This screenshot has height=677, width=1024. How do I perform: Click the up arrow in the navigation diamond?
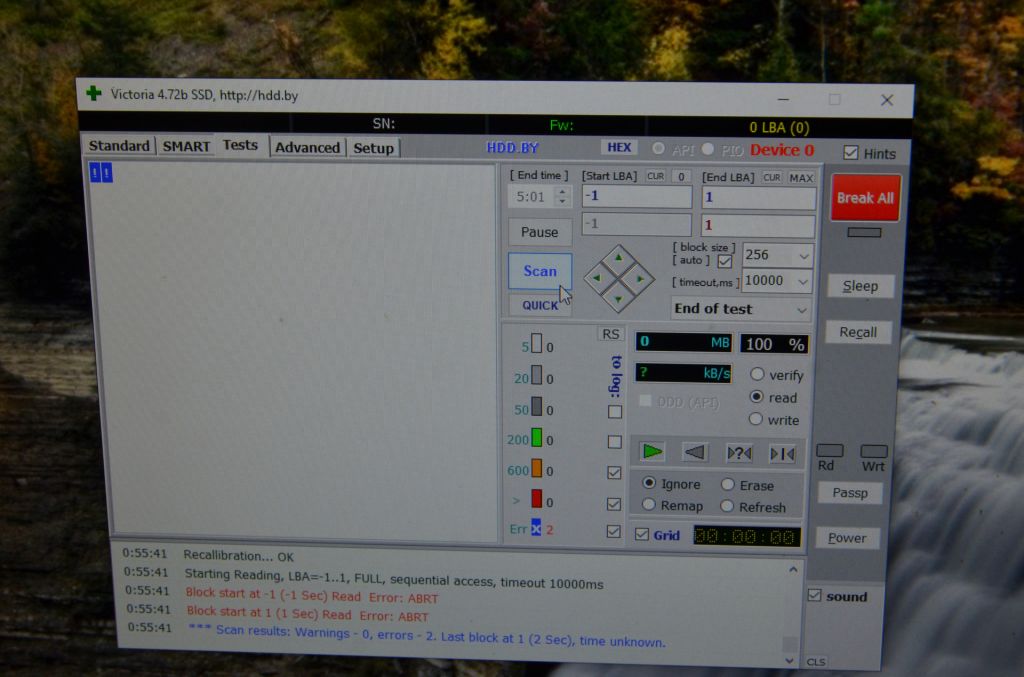pos(618,258)
